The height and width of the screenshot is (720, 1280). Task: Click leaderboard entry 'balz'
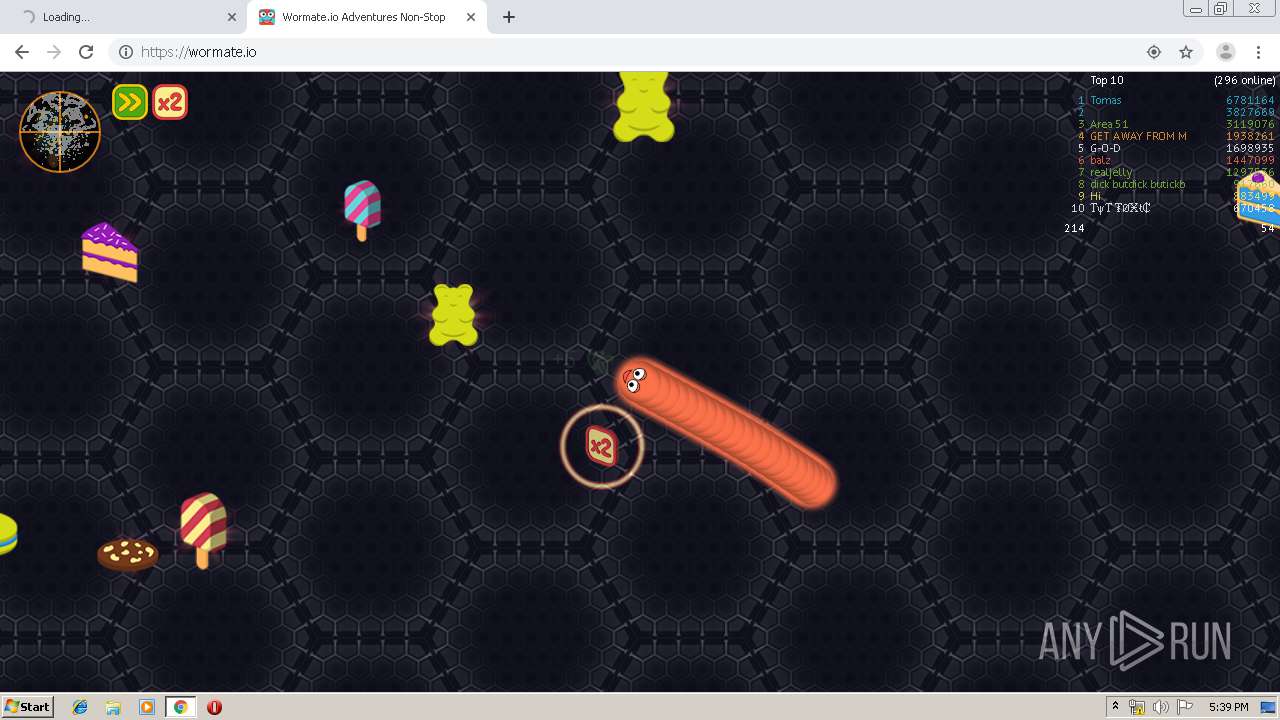1100,160
